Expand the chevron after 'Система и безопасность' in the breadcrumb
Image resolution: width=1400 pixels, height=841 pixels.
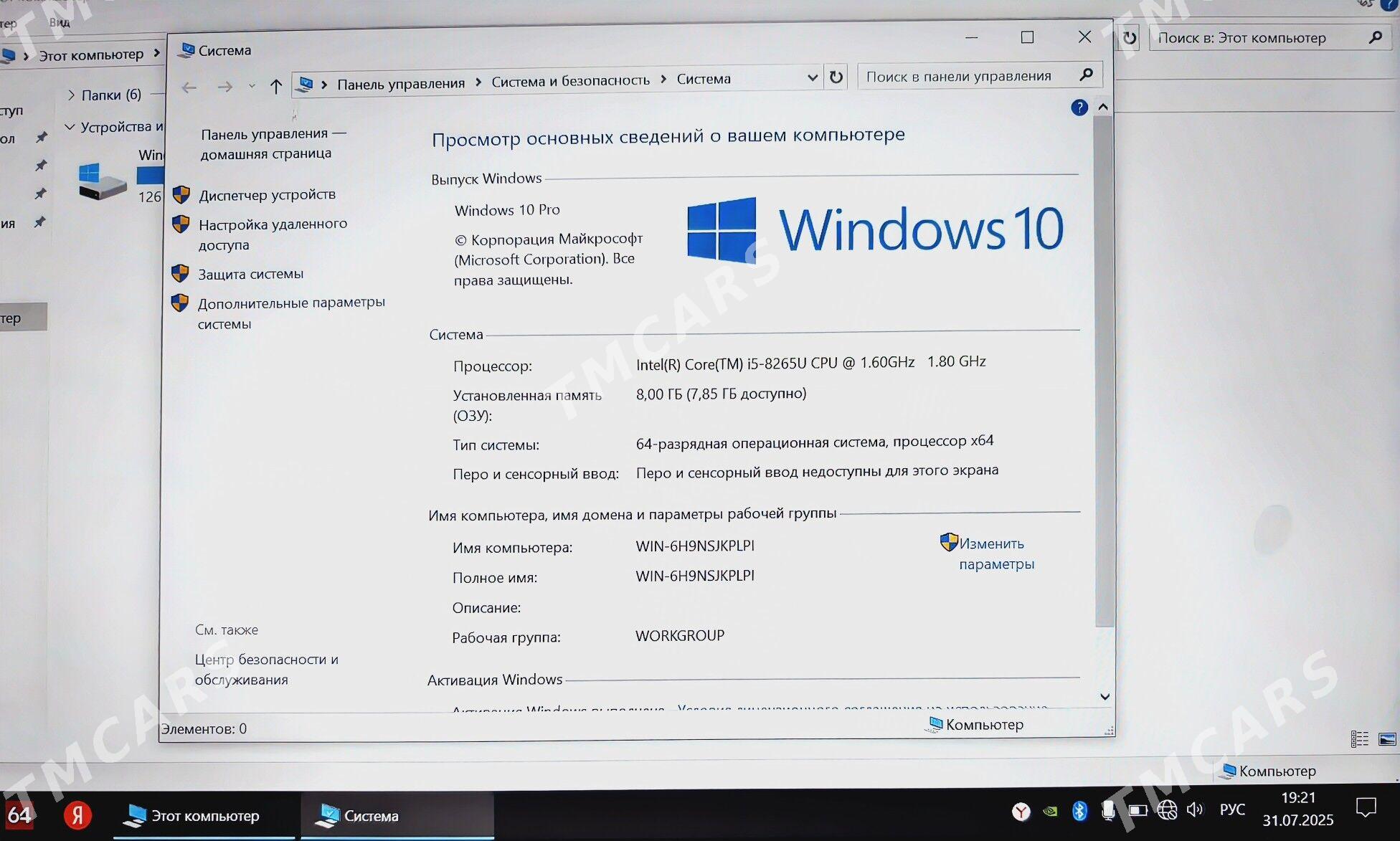coord(663,80)
